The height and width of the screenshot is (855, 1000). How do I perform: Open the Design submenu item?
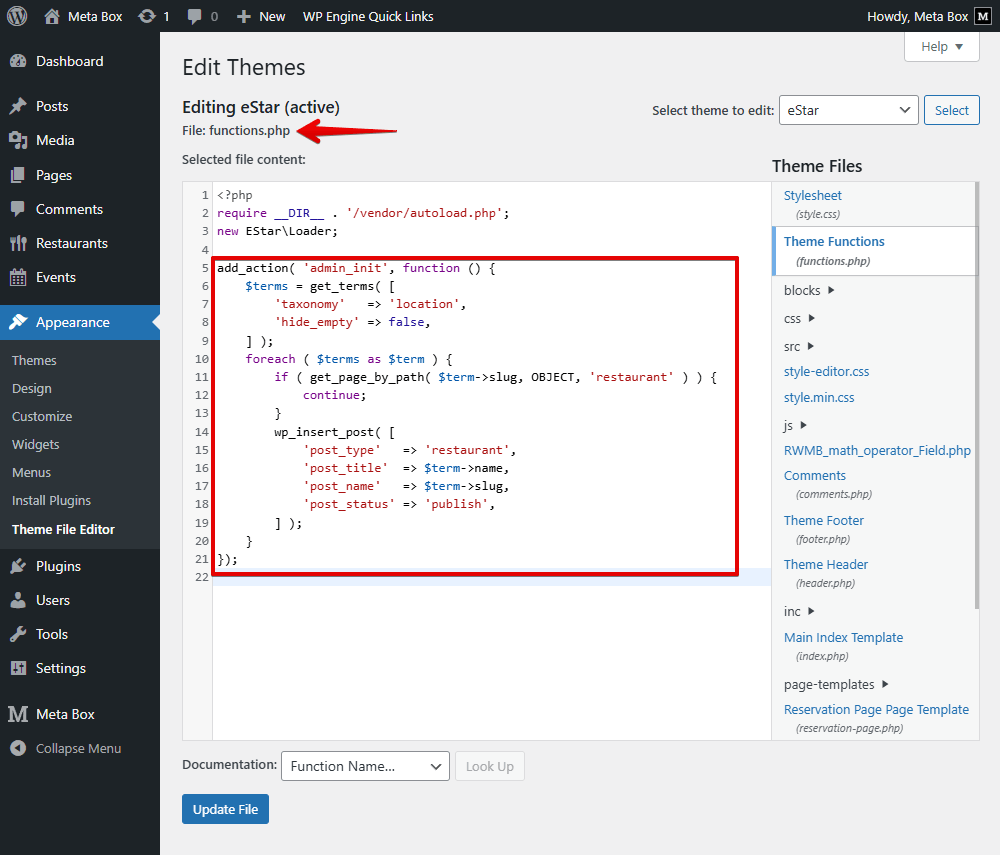[31, 388]
